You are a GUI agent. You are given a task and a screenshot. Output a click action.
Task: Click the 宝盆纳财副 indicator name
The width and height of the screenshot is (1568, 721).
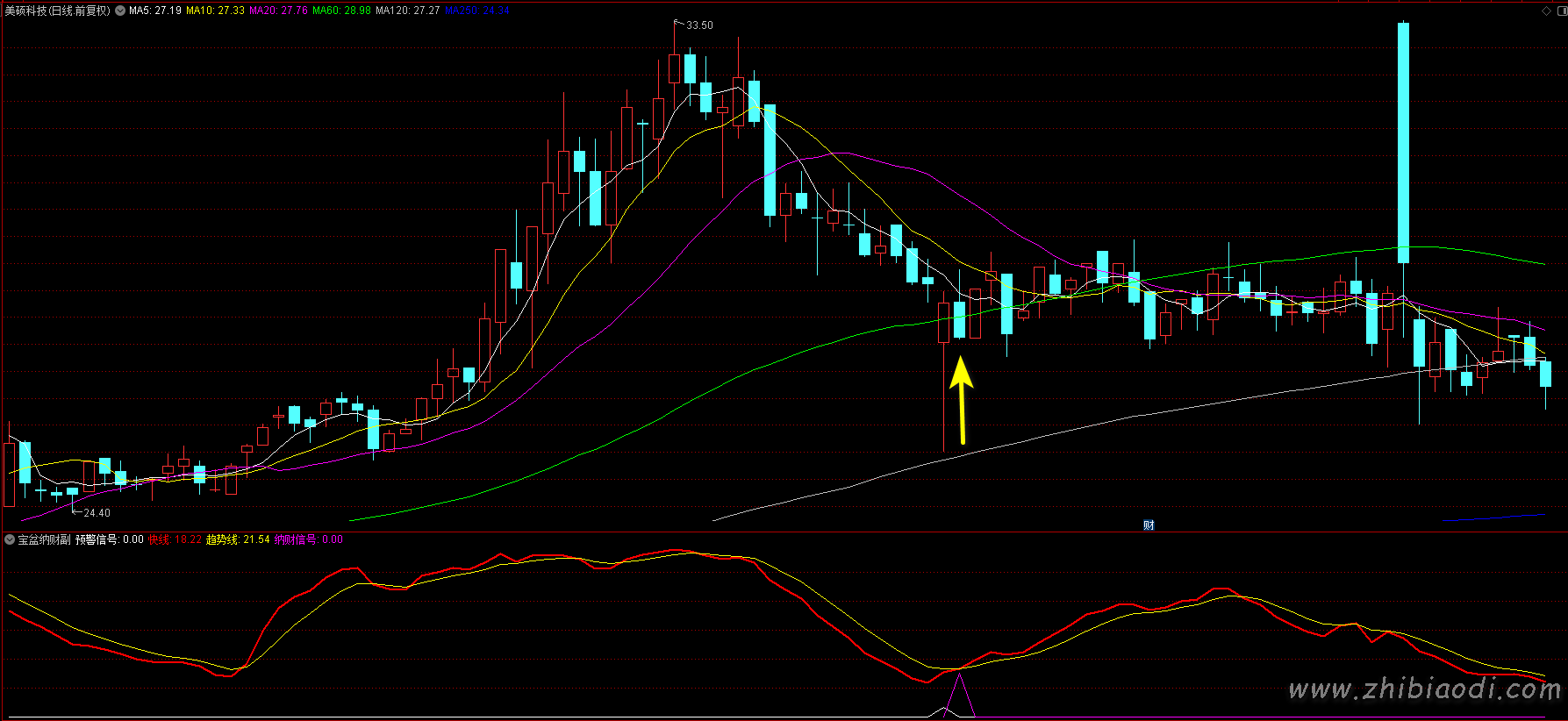[x=44, y=539]
